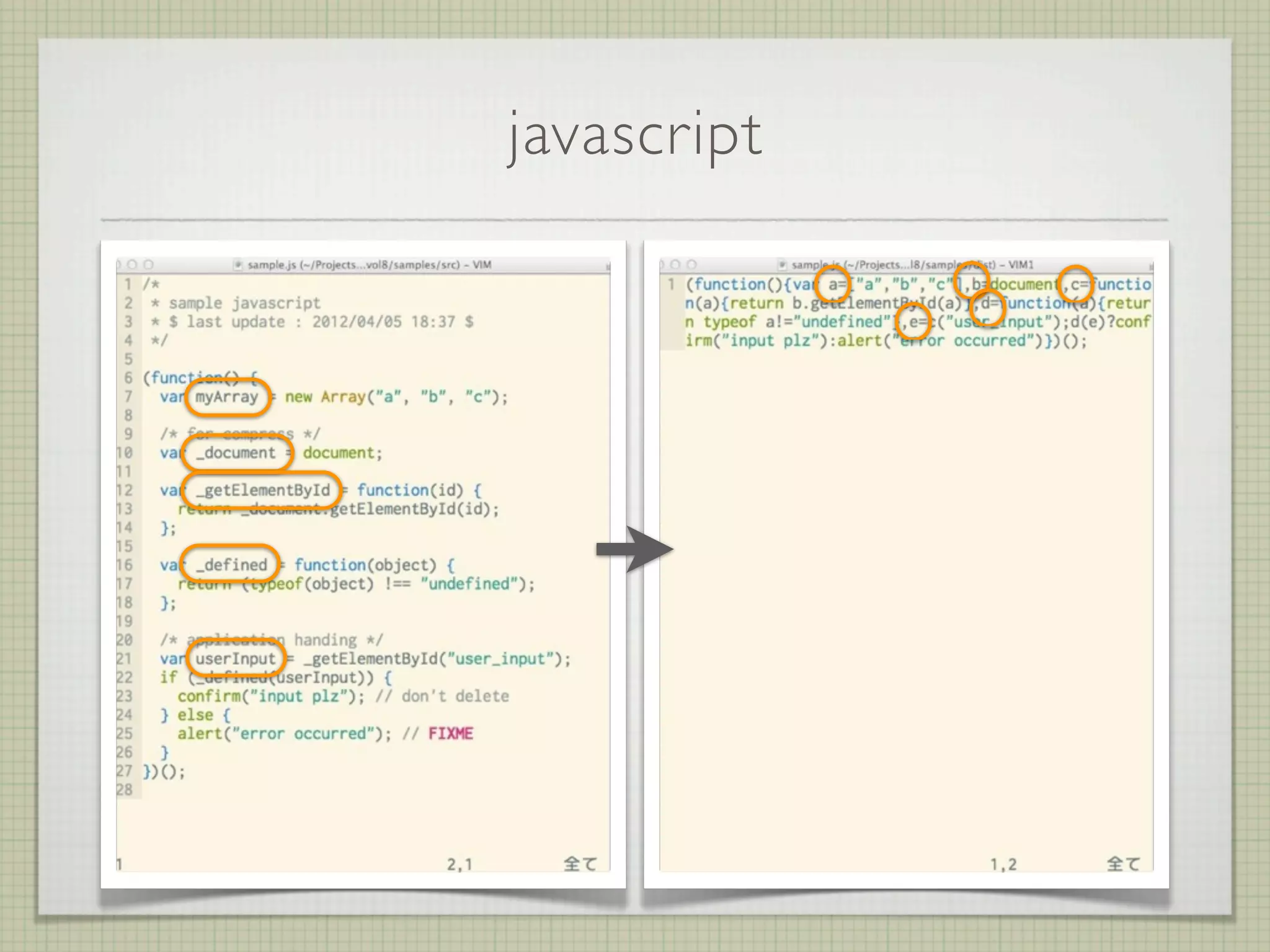Click the '_defined' variable name on line 16

(231, 565)
